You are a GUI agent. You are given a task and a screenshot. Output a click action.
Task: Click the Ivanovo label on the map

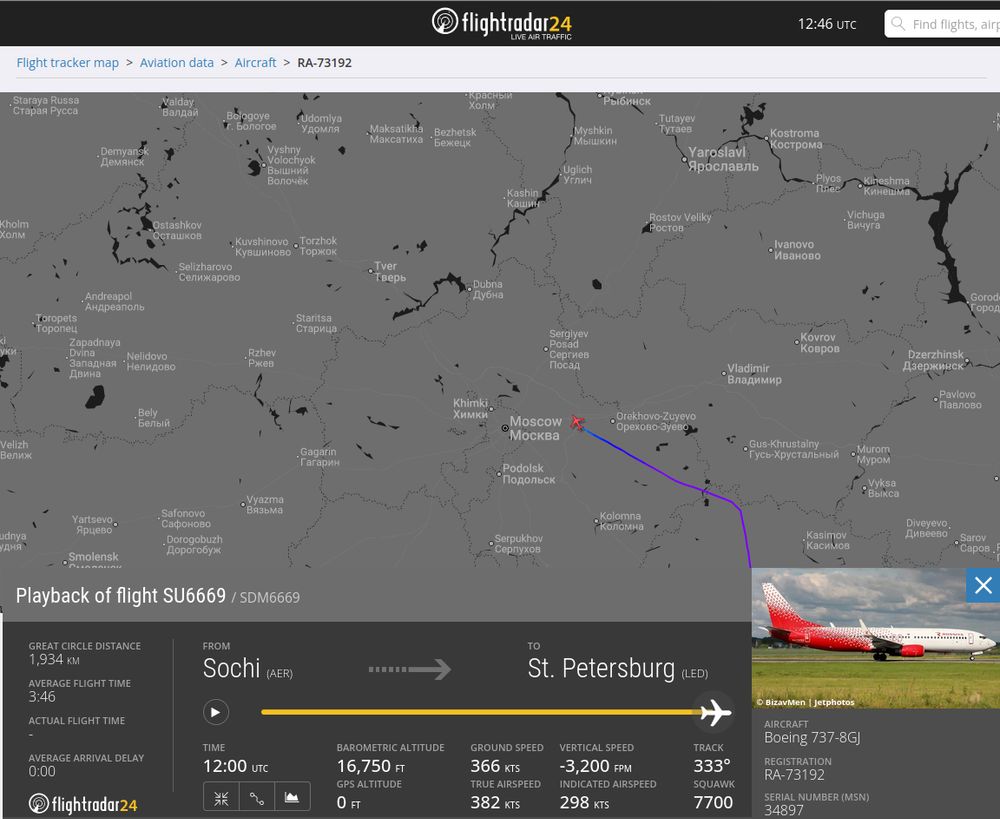click(x=797, y=249)
